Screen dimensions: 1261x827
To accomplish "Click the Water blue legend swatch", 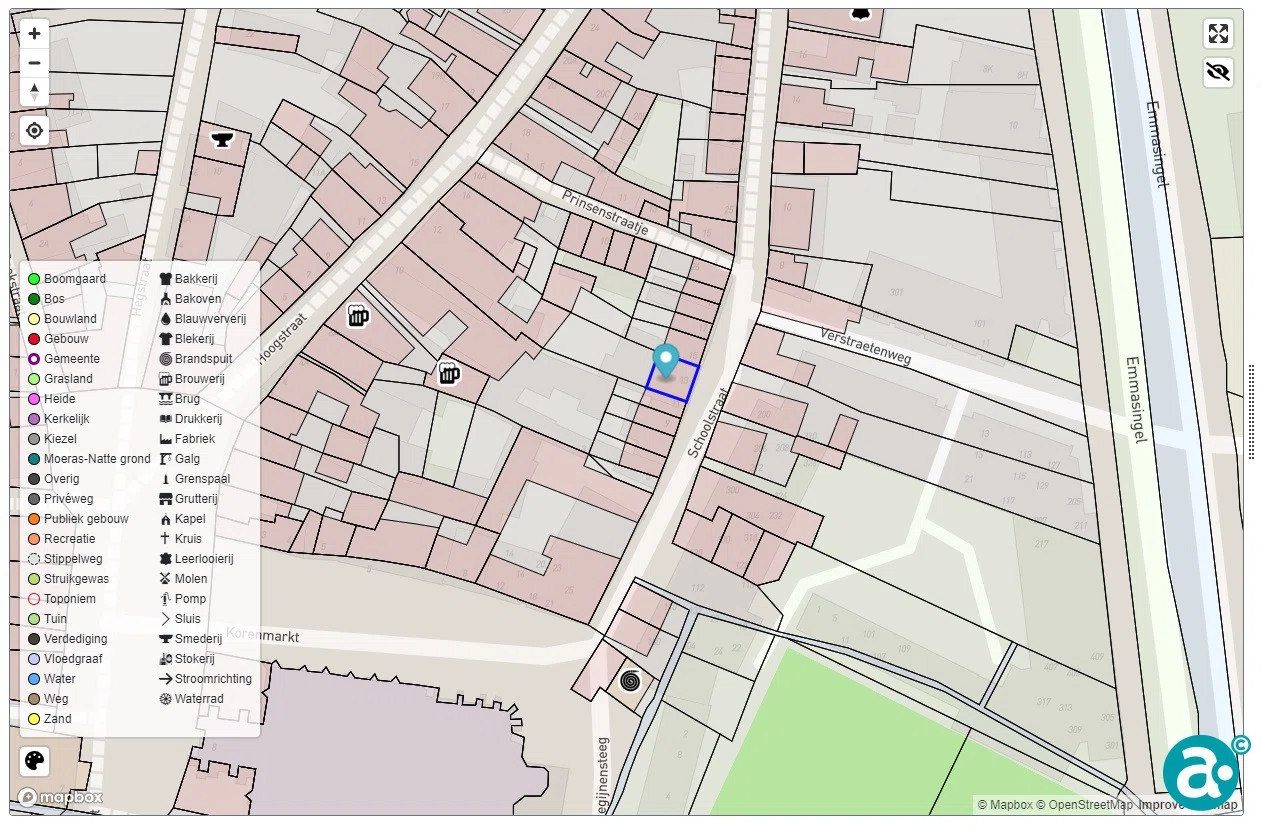I will [x=34, y=679].
